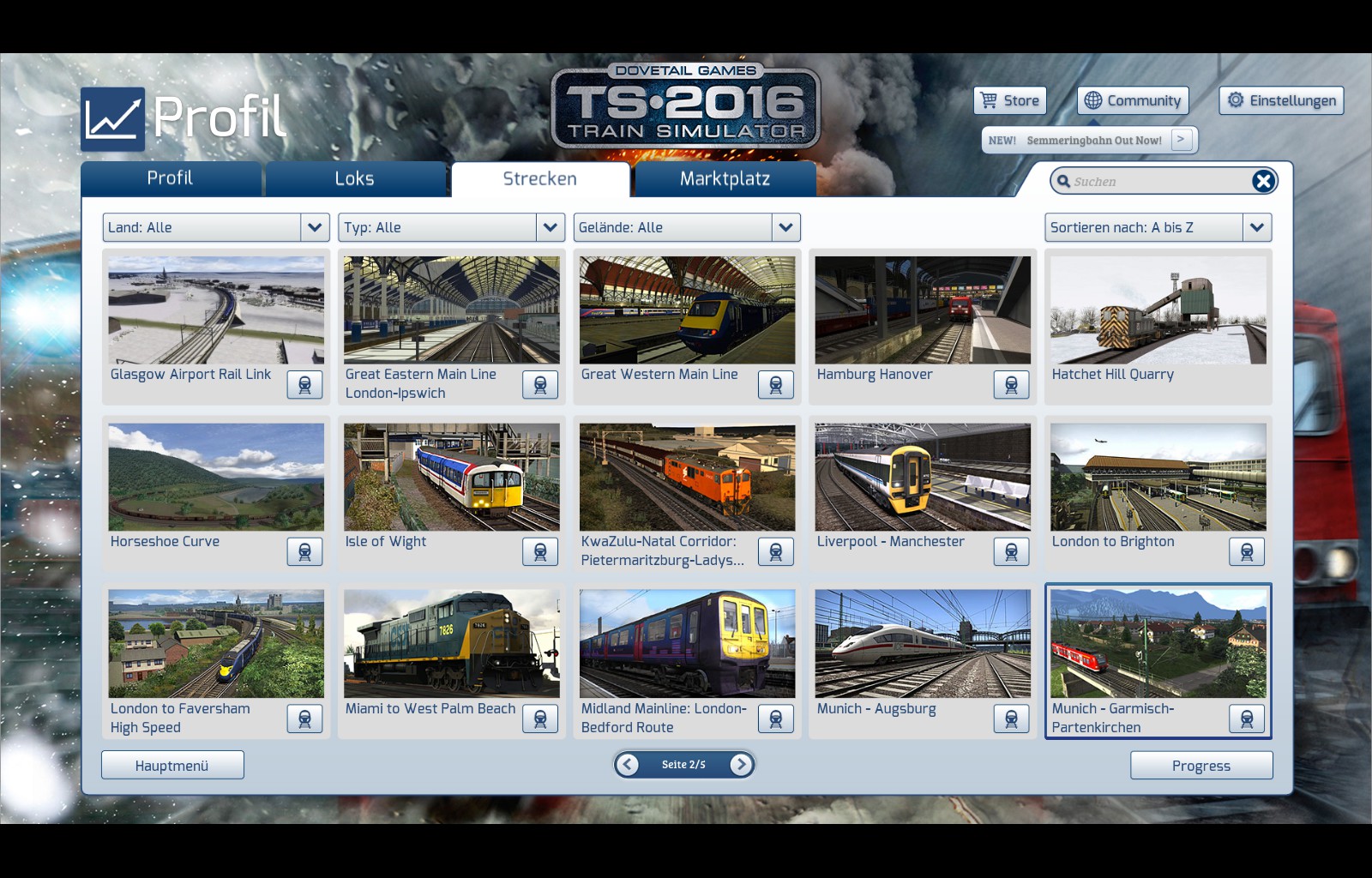This screenshot has height=878, width=1372.
Task: Select London to Brighton thumbnail
Action: click(x=1158, y=477)
